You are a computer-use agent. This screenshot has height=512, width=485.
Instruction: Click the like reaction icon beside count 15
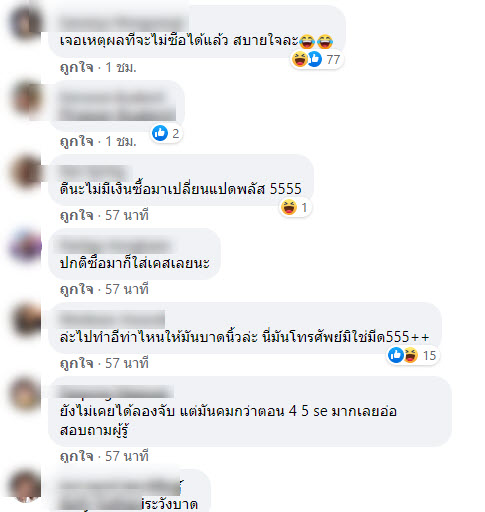pos(396,355)
